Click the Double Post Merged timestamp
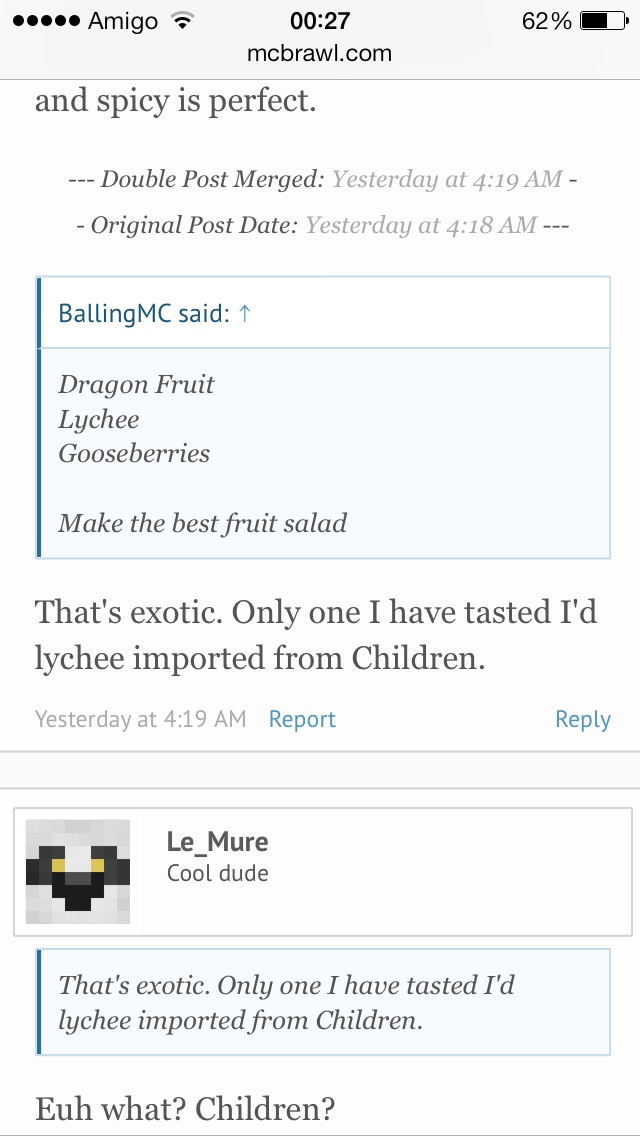The width and height of the screenshot is (640, 1136). click(446, 179)
